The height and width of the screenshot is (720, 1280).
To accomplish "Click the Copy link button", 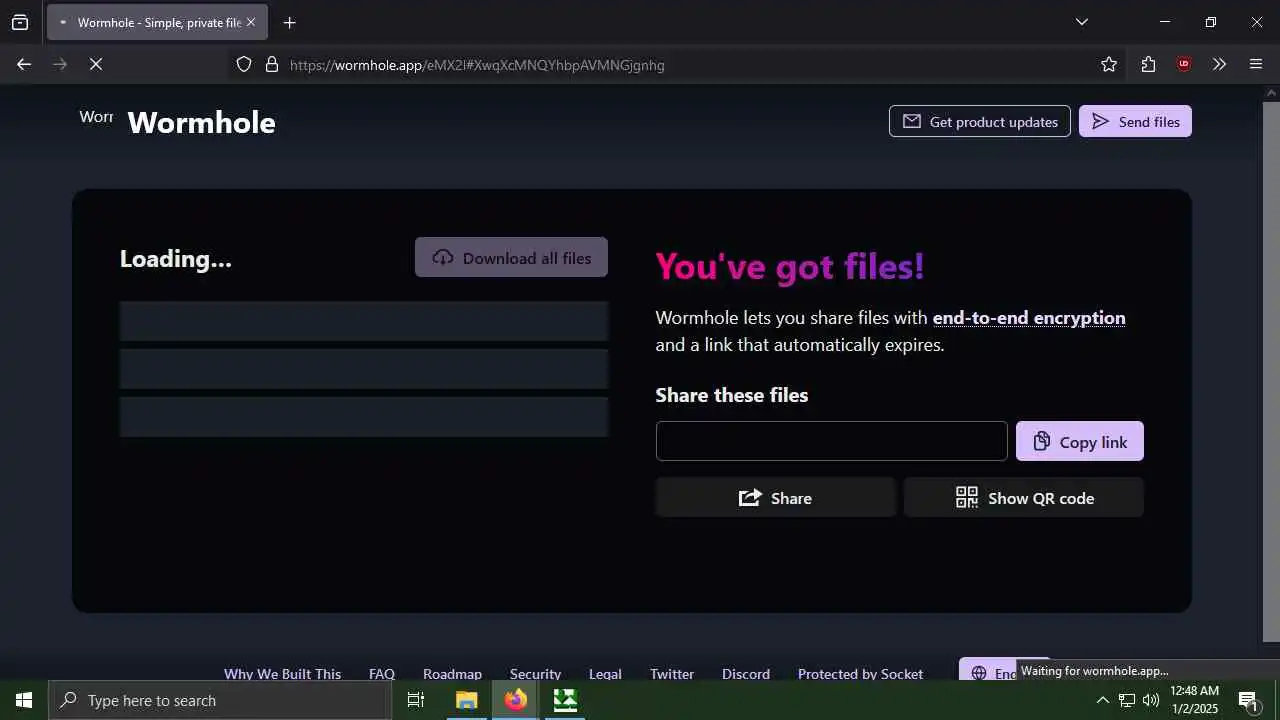I will coord(1080,441).
